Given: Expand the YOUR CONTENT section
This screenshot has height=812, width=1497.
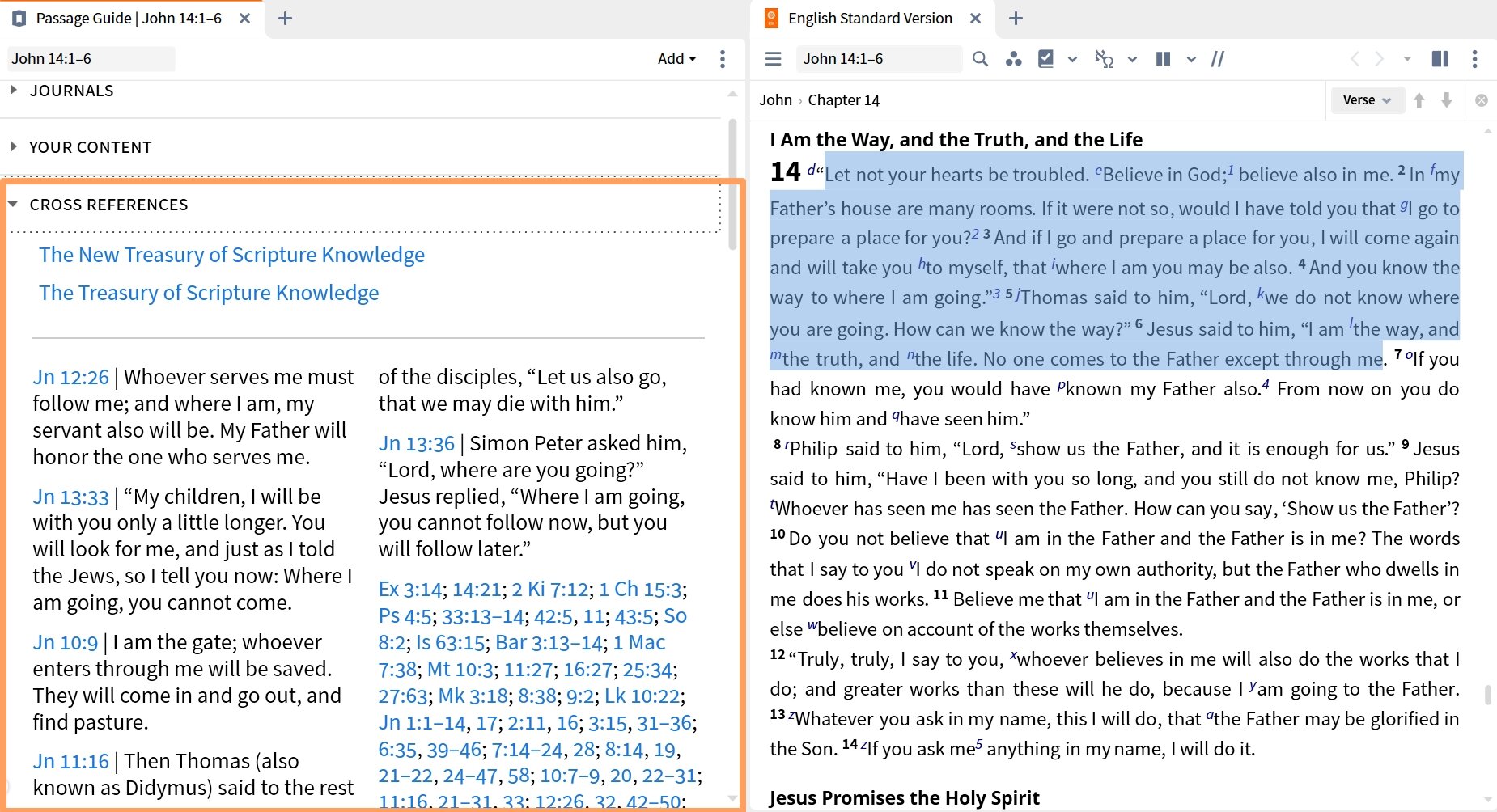Looking at the screenshot, I should click(x=13, y=146).
